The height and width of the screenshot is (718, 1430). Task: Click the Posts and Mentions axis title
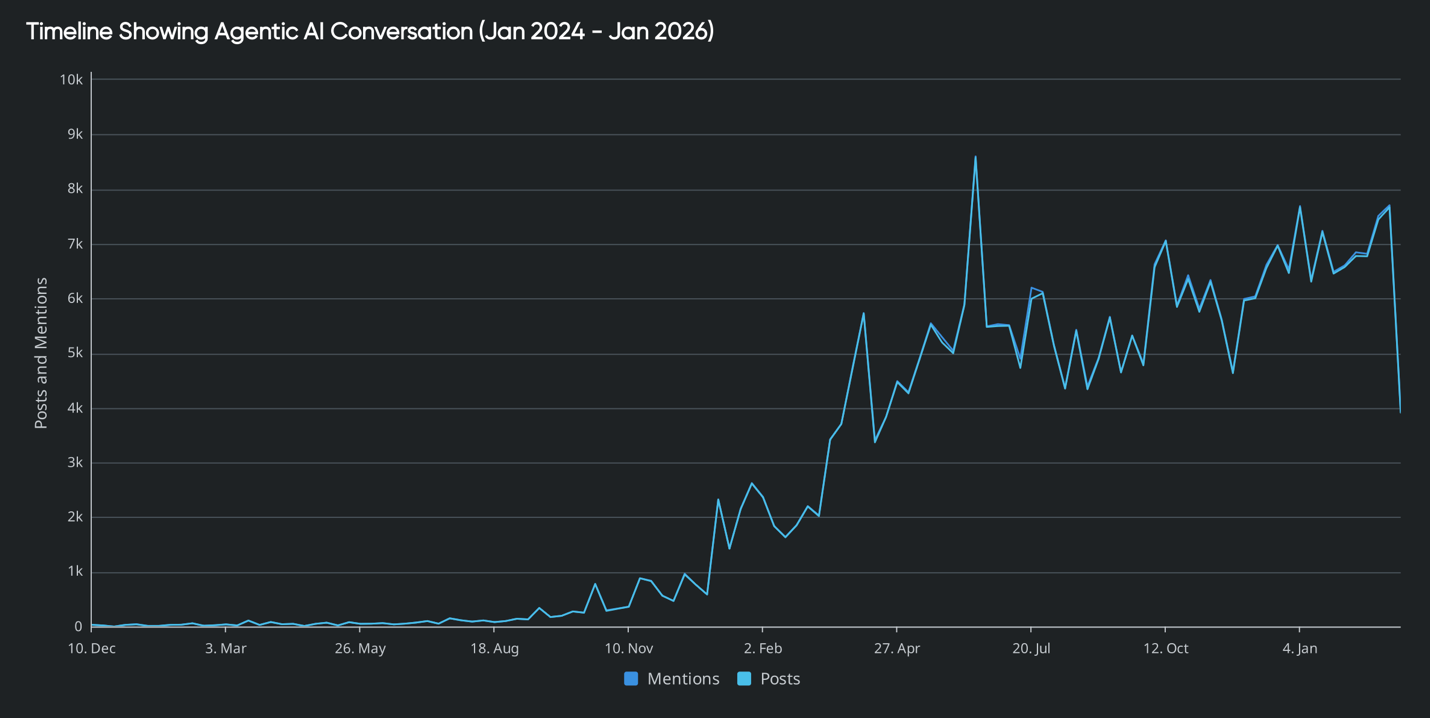pos(41,352)
